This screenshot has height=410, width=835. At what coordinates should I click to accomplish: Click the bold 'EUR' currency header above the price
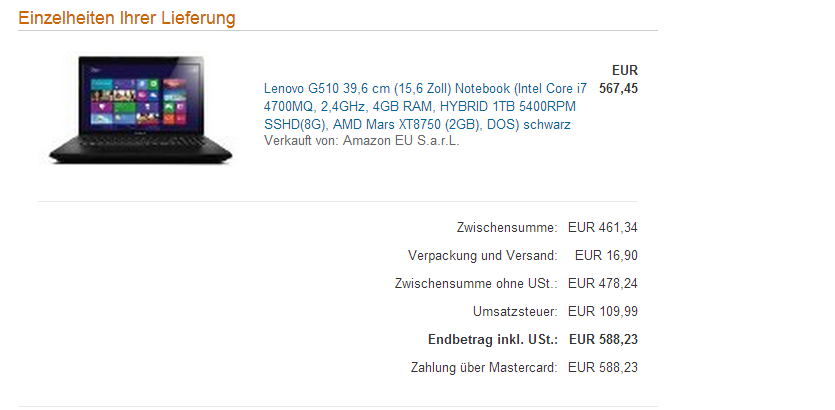625,70
